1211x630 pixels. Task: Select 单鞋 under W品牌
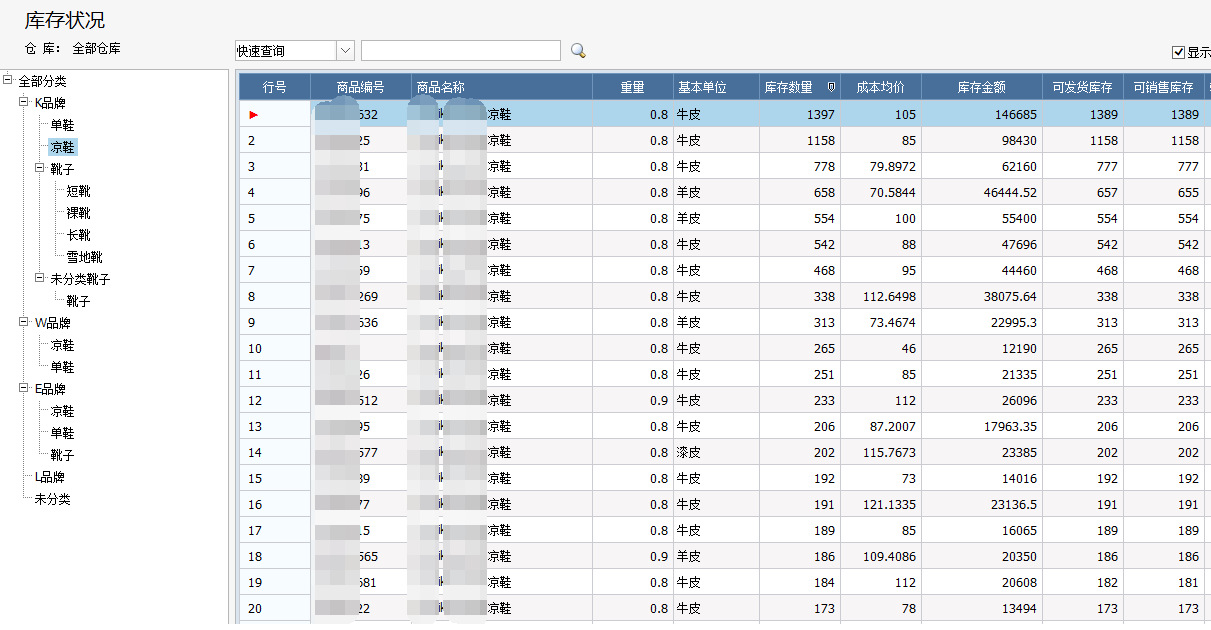62,367
